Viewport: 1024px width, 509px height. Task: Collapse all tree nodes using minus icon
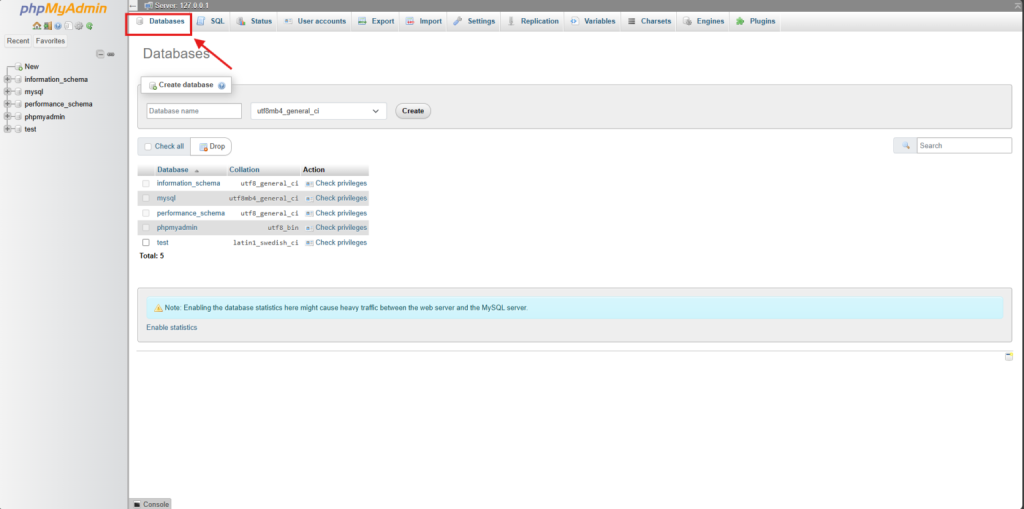[99, 54]
